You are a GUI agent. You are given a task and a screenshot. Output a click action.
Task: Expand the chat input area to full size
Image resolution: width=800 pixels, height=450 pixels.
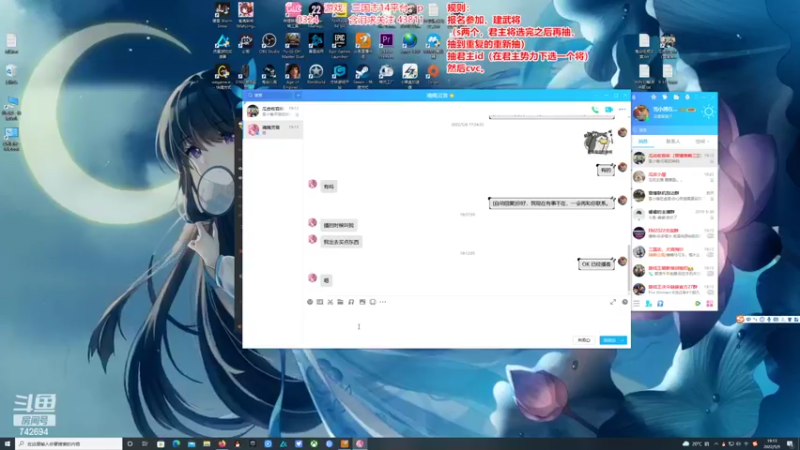point(613,302)
